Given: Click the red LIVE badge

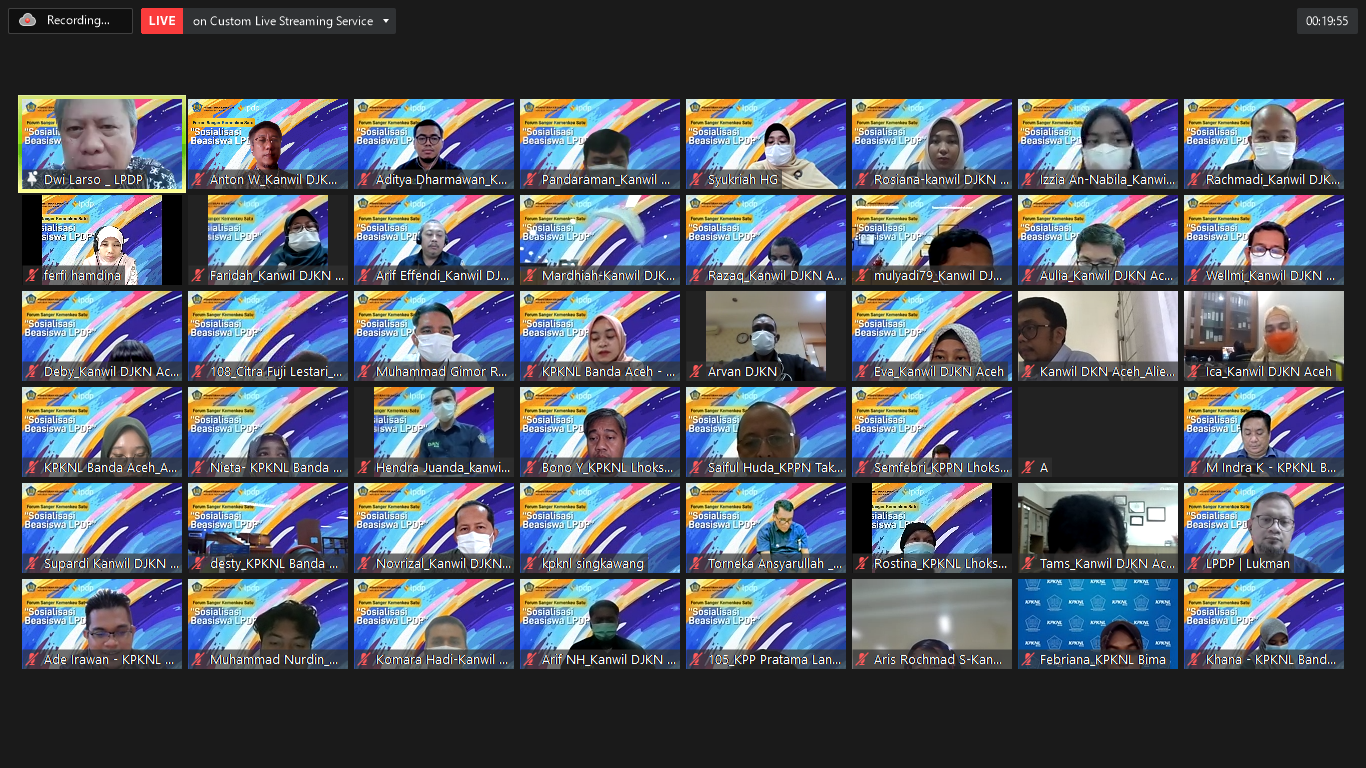Looking at the screenshot, I should [x=162, y=21].
